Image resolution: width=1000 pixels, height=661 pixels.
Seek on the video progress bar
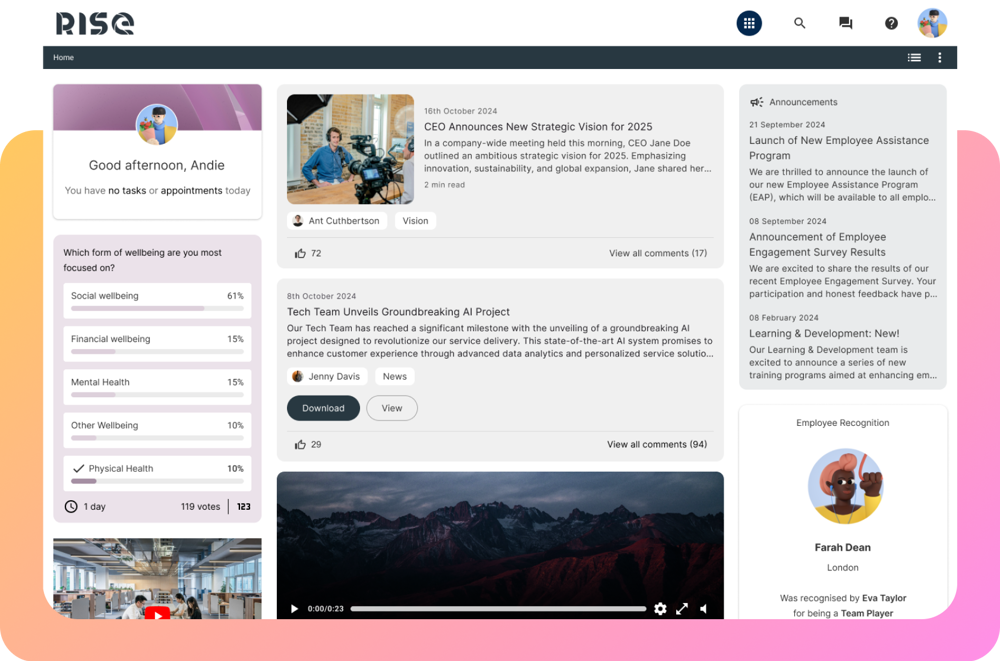(x=498, y=609)
